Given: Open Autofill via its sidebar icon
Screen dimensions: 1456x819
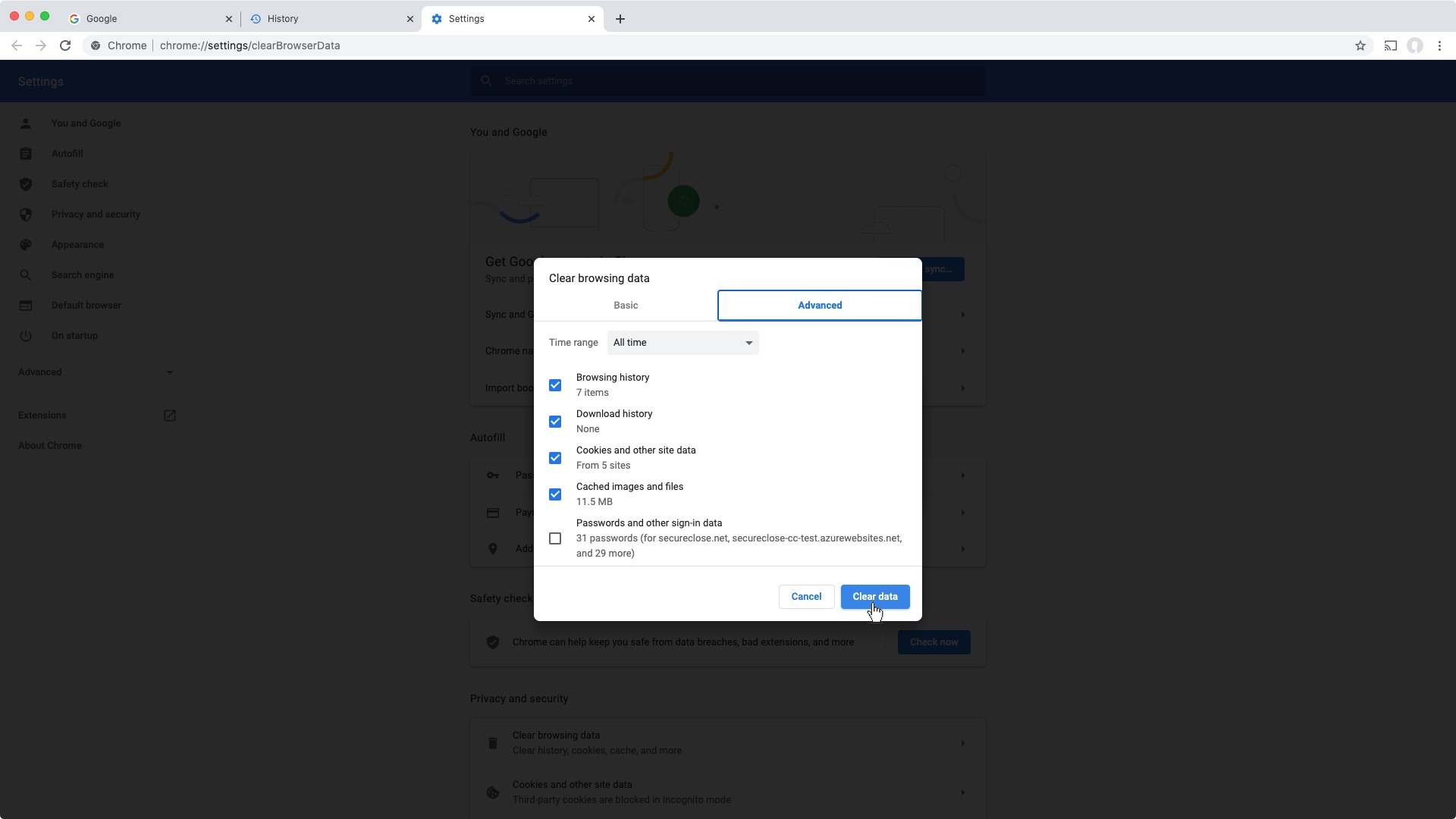Looking at the screenshot, I should [x=26, y=153].
